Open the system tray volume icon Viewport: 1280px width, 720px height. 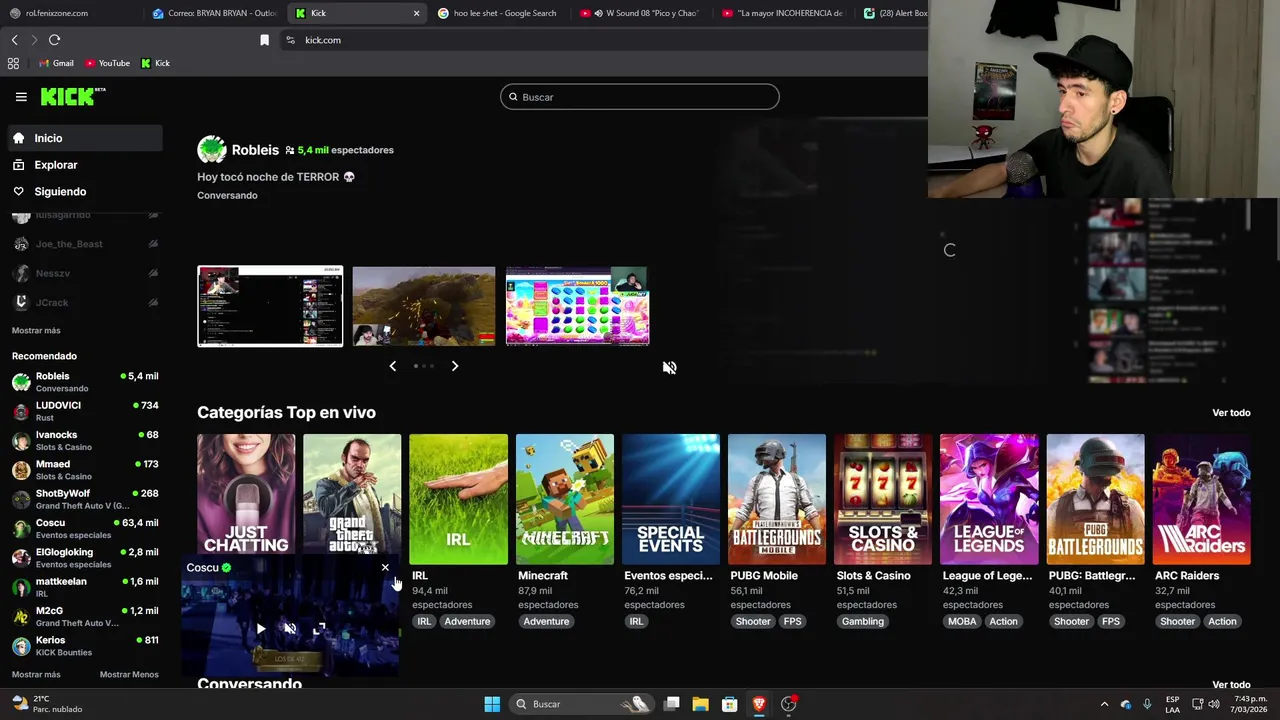[1213, 704]
